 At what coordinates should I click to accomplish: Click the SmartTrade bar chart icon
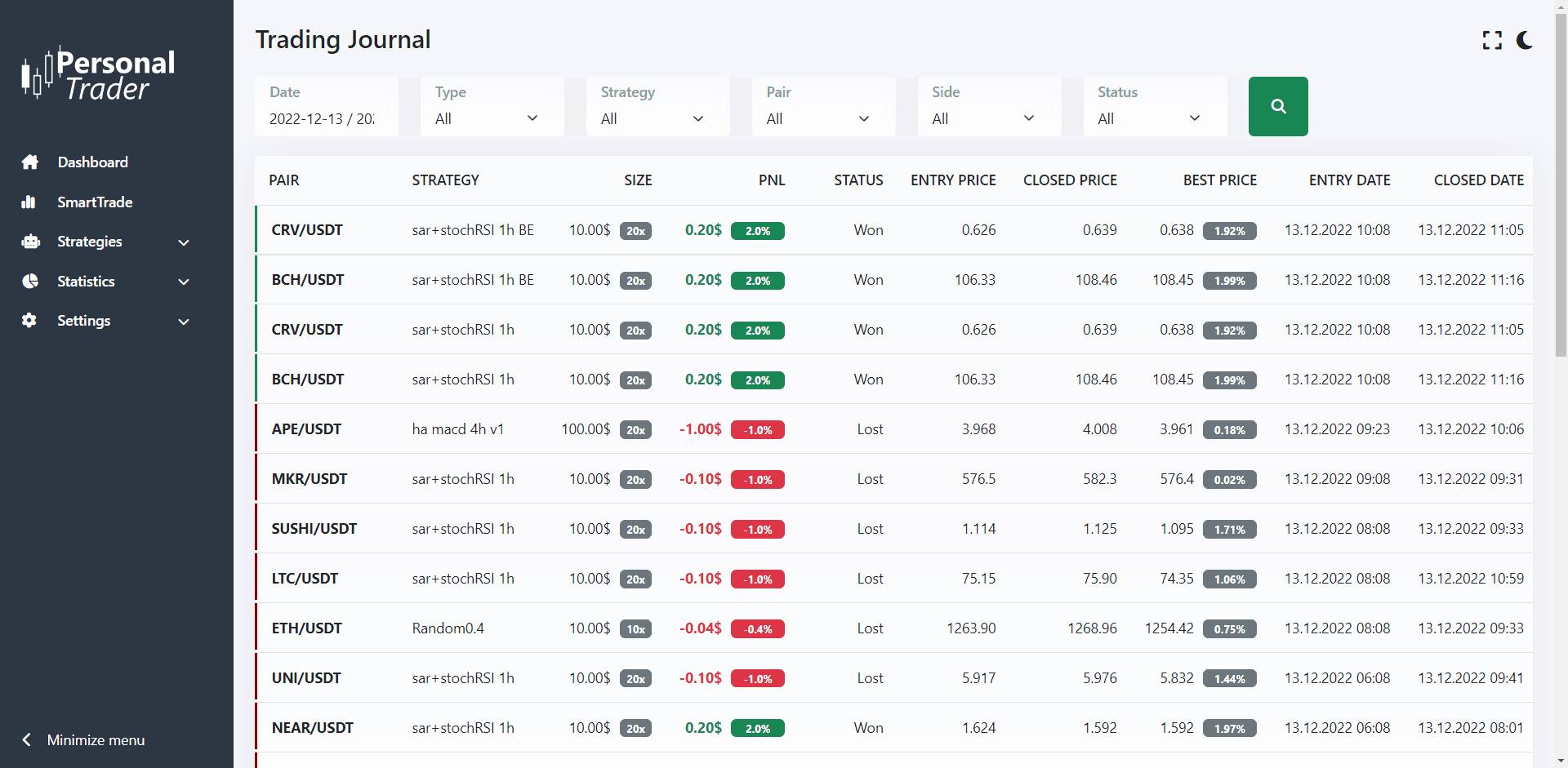click(29, 202)
